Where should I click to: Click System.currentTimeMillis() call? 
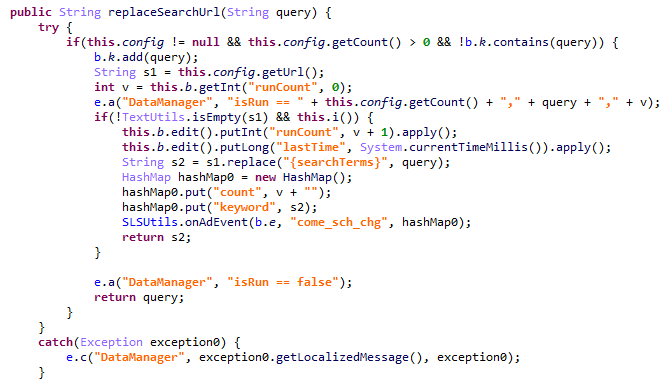(x=454, y=147)
